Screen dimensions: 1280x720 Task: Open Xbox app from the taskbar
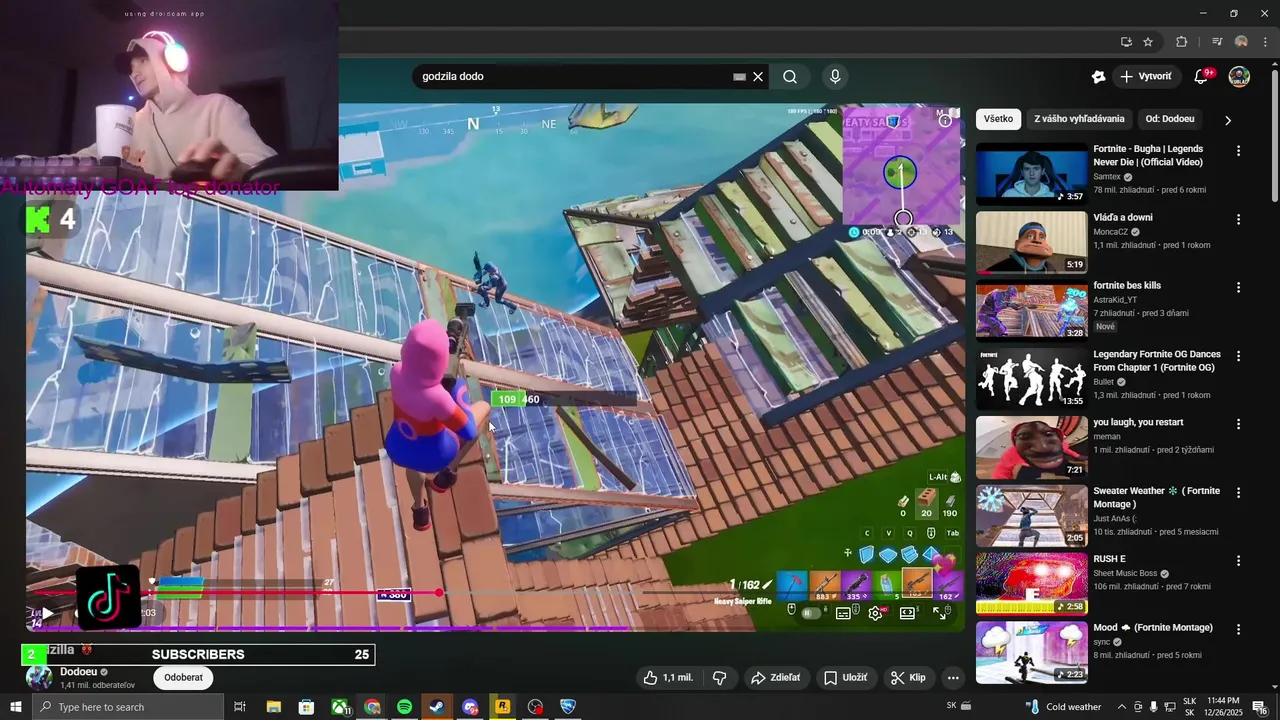[340, 707]
